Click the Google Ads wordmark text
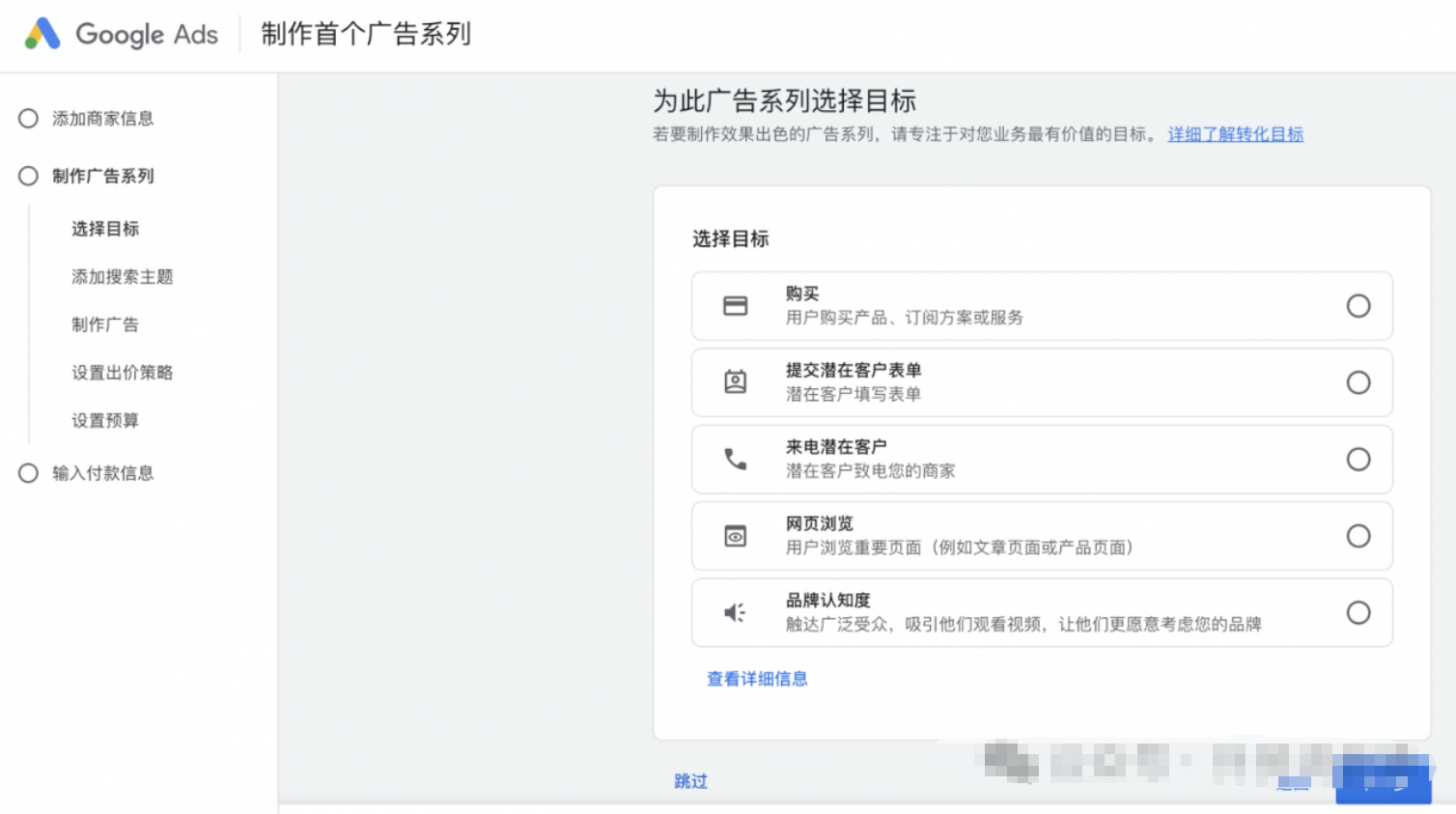The image size is (1456, 814). click(x=147, y=35)
